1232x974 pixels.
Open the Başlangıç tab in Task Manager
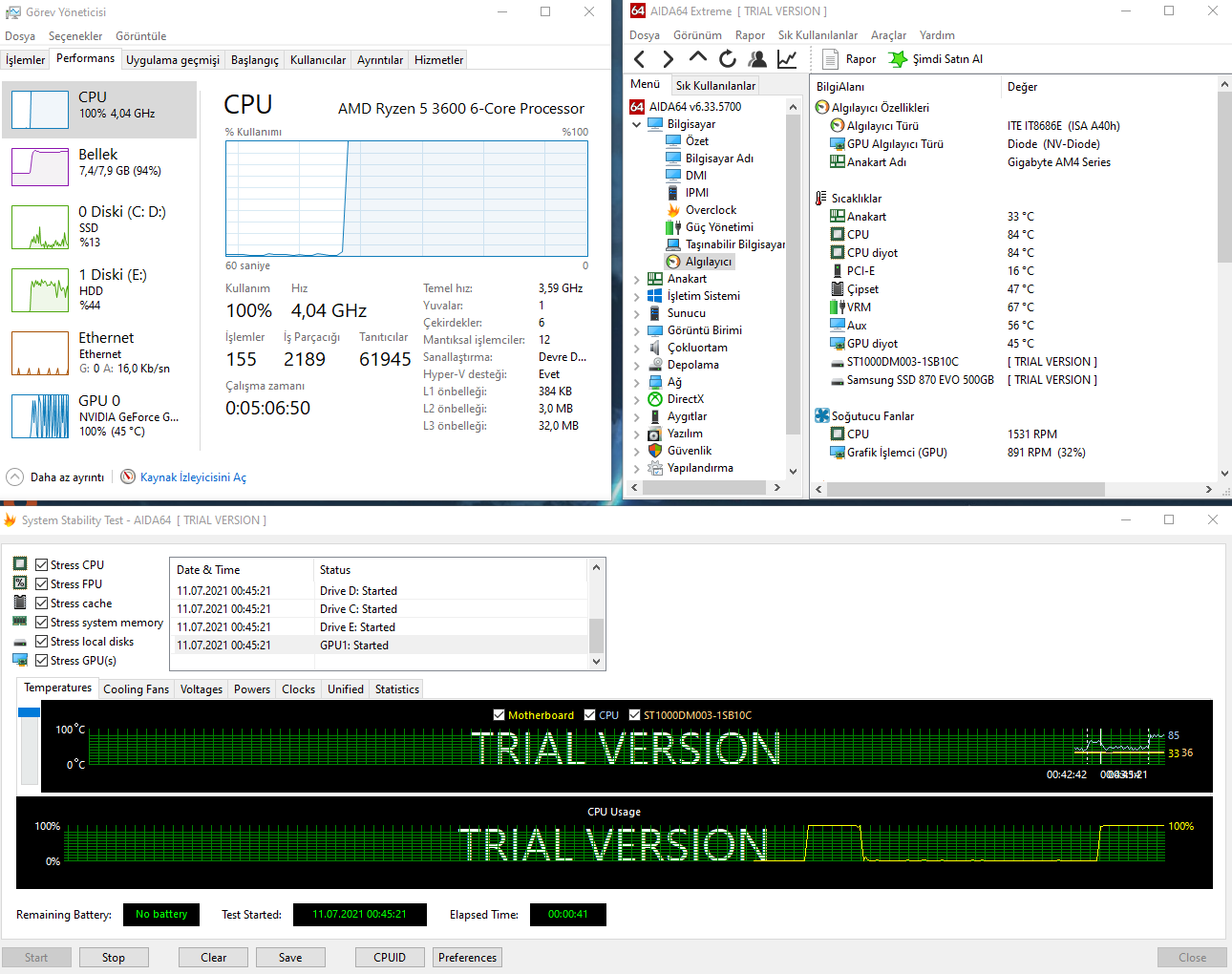coord(255,60)
